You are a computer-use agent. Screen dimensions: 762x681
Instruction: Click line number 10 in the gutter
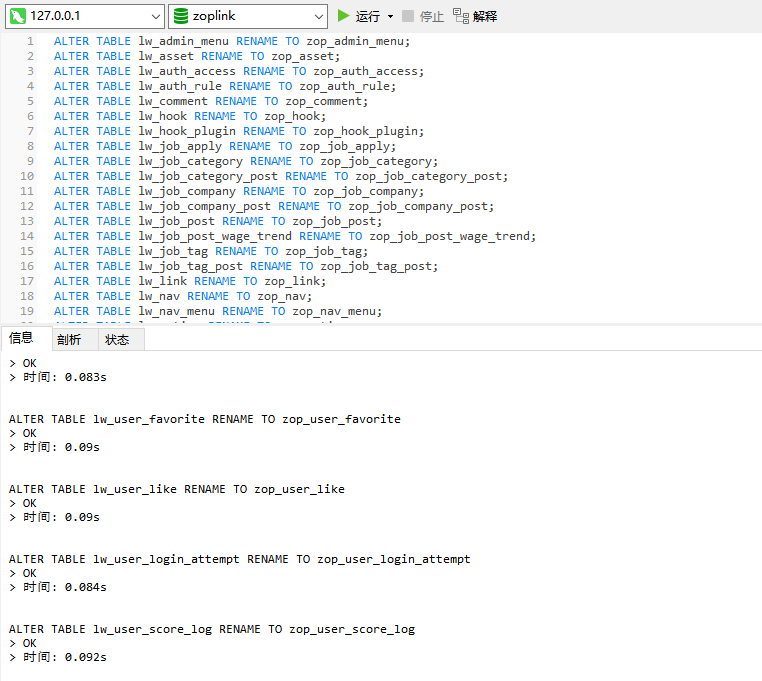click(27, 176)
